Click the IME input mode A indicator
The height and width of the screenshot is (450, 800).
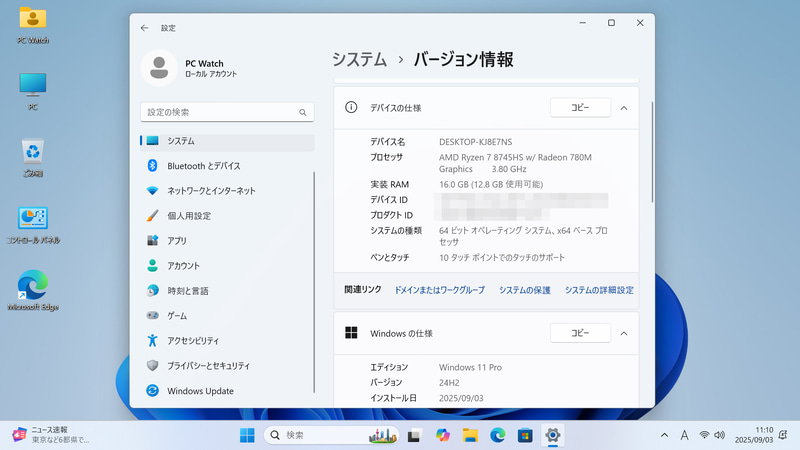(684, 435)
